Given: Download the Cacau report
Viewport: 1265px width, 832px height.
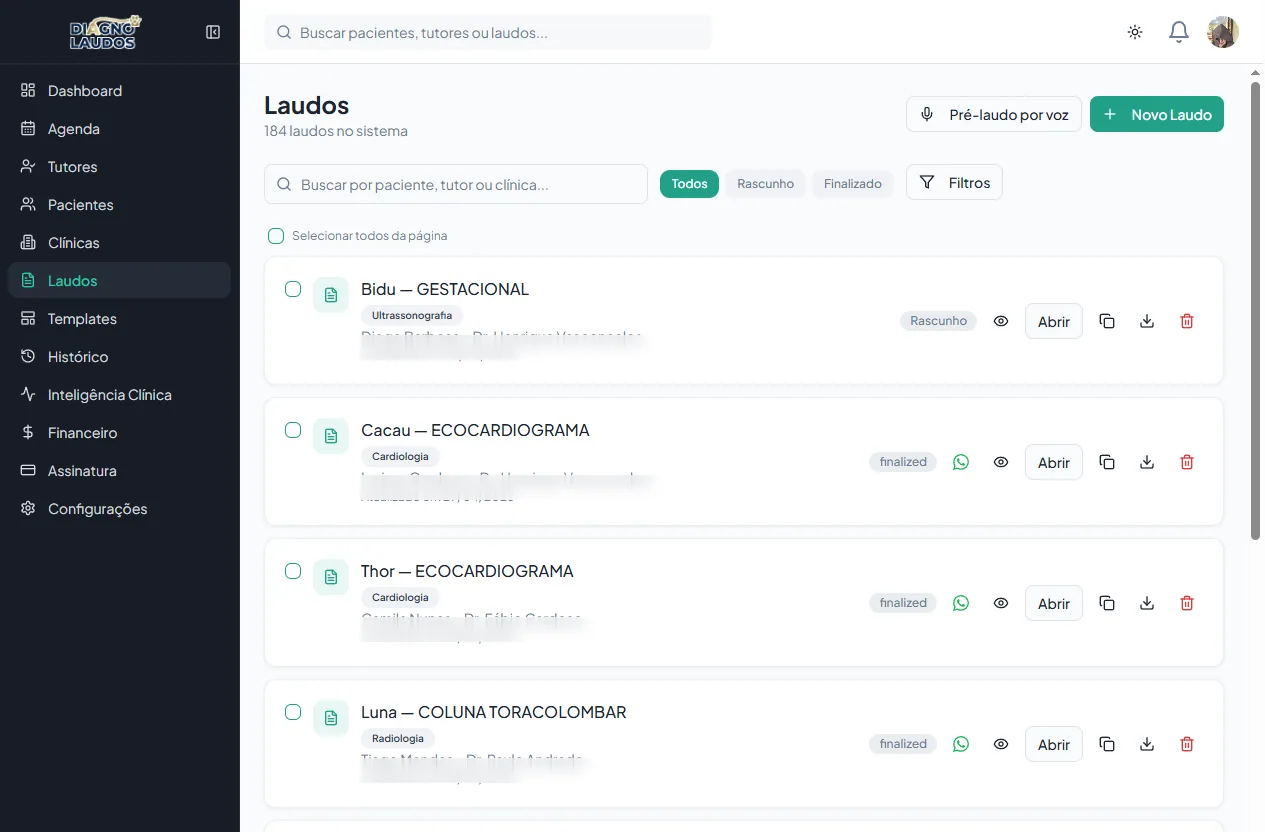Looking at the screenshot, I should tap(1147, 462).
